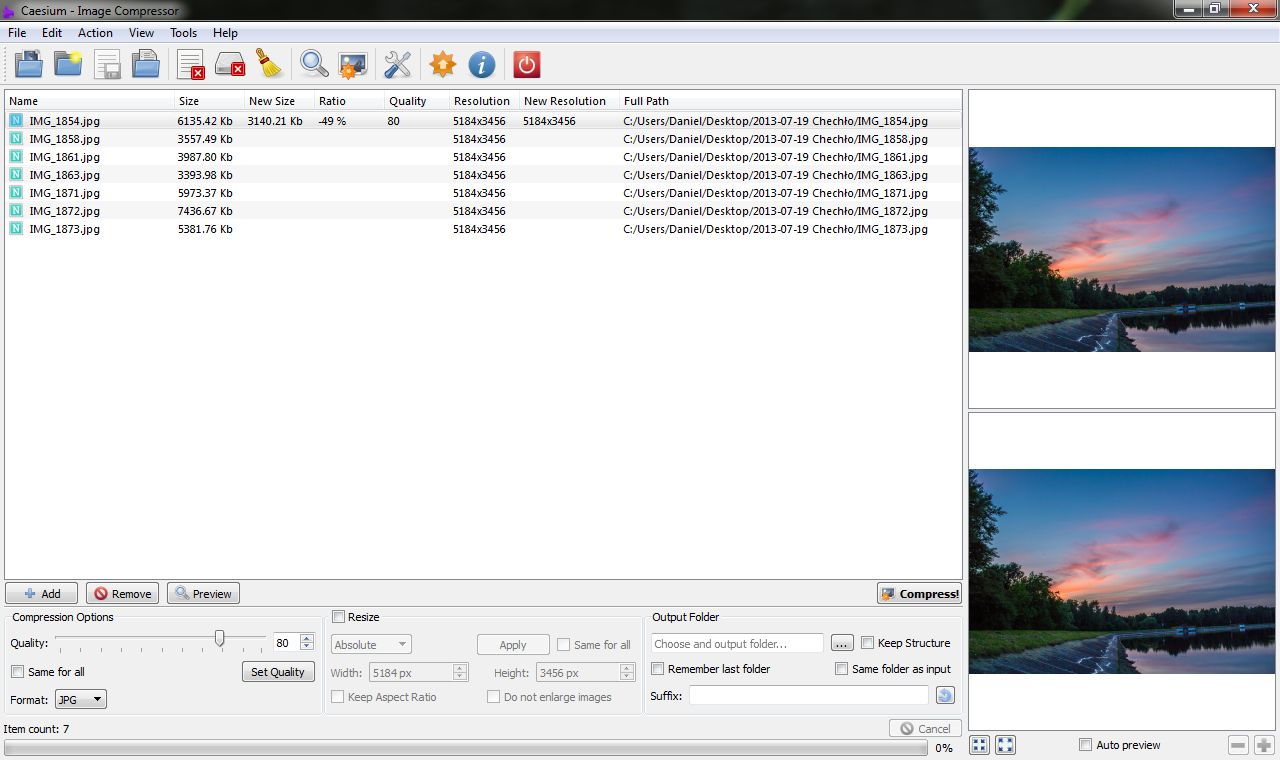Image resolution: width=1280 pixels, height=760 pixels.
Task: Select the IMG_1861.jpg row
Action: [483, 157]
